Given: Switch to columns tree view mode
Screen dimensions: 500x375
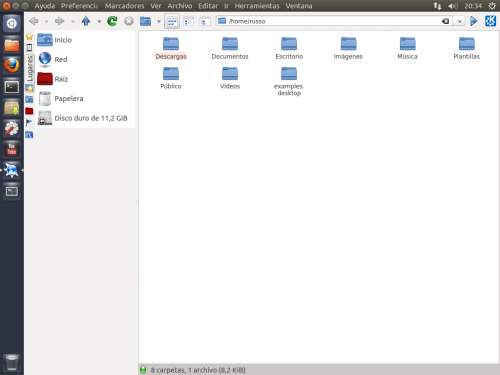Looking at the screenshot, I should point(204,22).
